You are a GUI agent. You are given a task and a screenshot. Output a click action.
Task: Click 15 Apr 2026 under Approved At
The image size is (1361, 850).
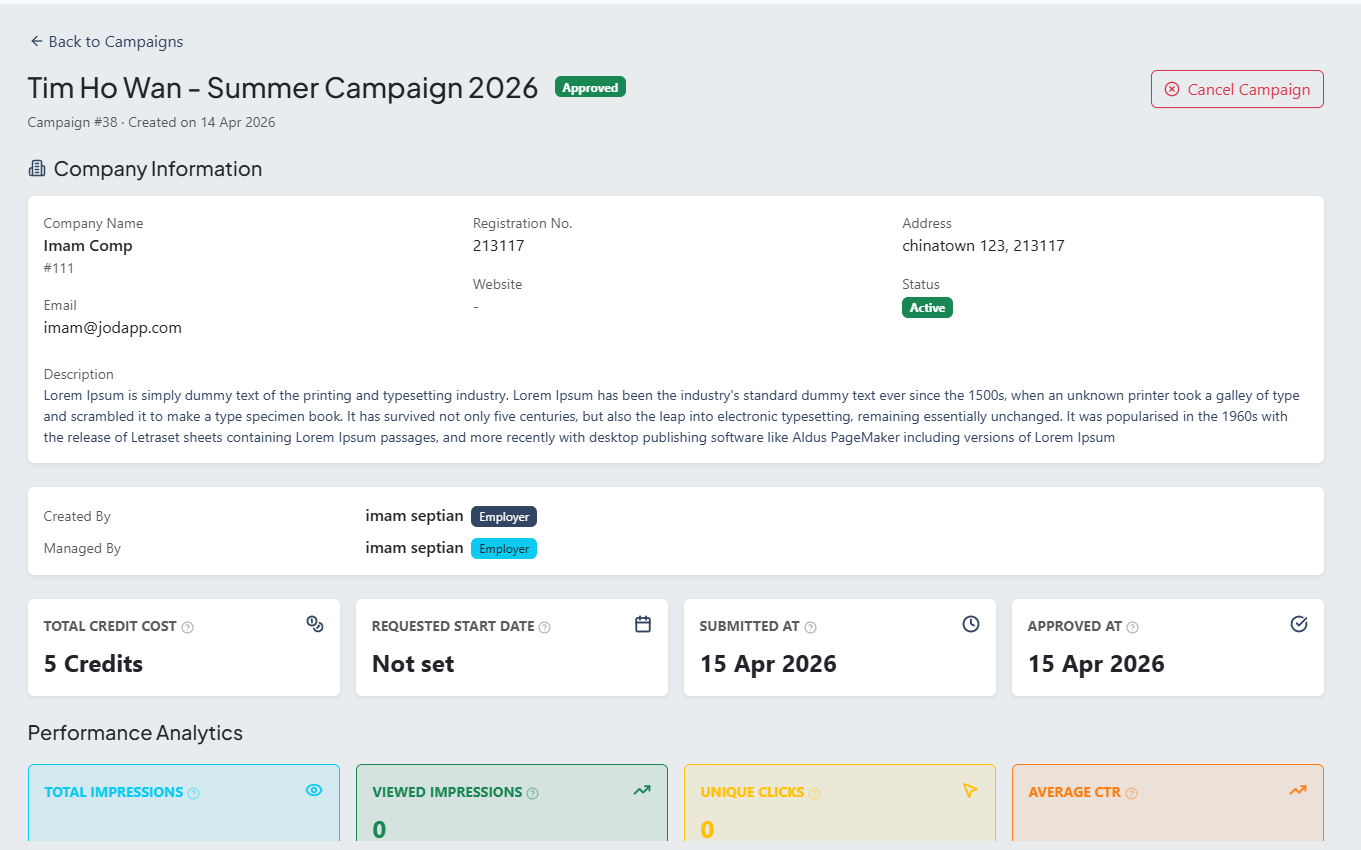(1096, 664)
